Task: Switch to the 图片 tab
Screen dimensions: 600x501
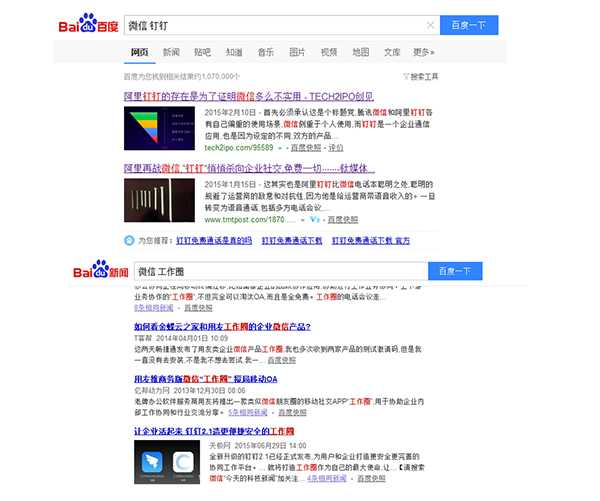Action: click(x=297, y=52)
